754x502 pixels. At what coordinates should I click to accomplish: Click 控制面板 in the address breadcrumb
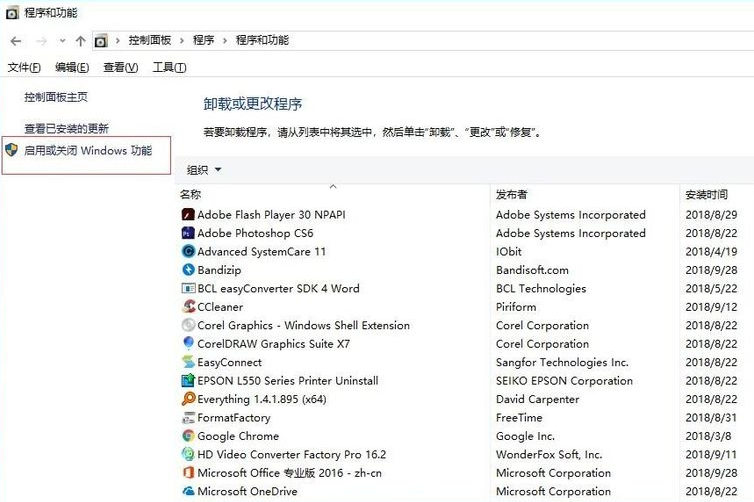tap(150, 41)
